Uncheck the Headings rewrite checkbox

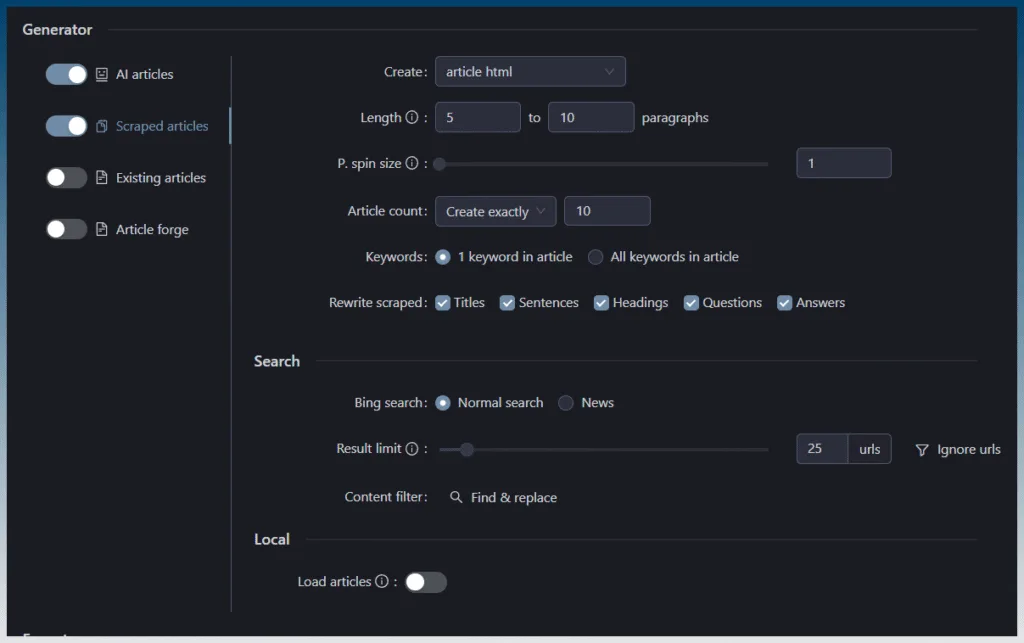click(x=601, y=303)
